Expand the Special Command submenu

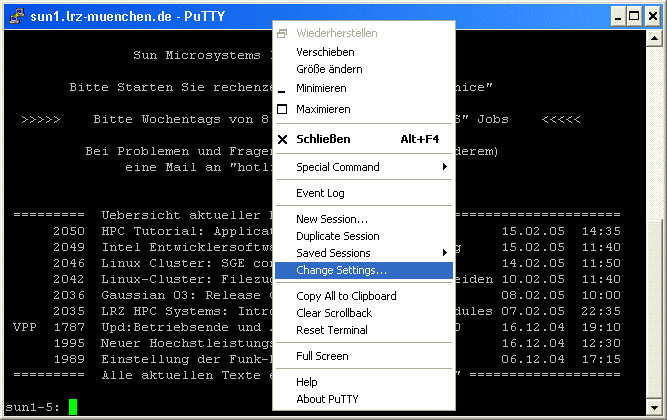click(x=364, y=167)
